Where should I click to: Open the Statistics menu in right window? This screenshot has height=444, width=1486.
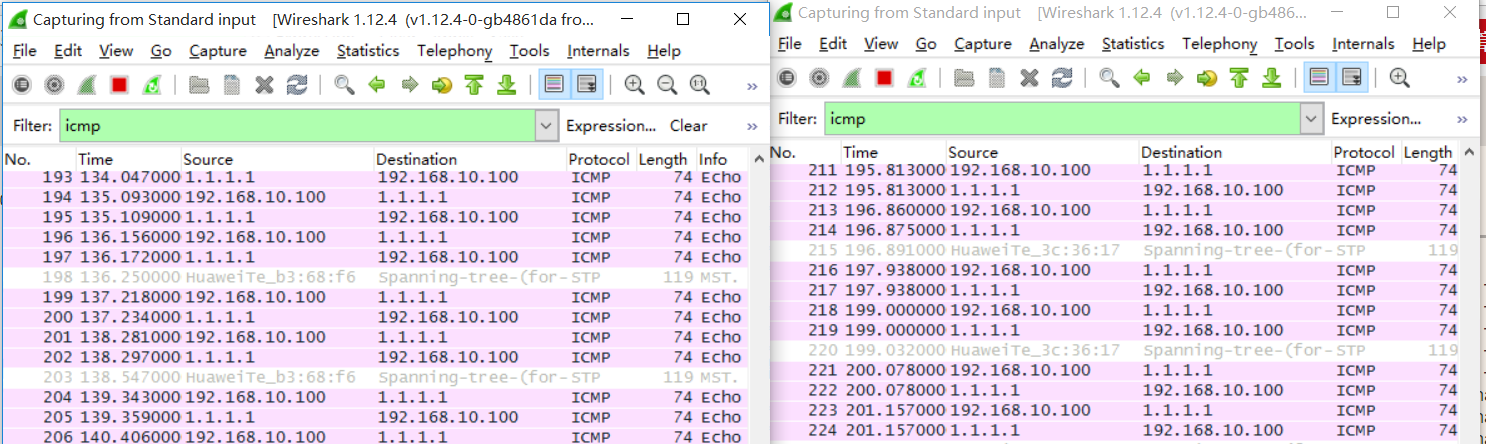(1133, 44)
